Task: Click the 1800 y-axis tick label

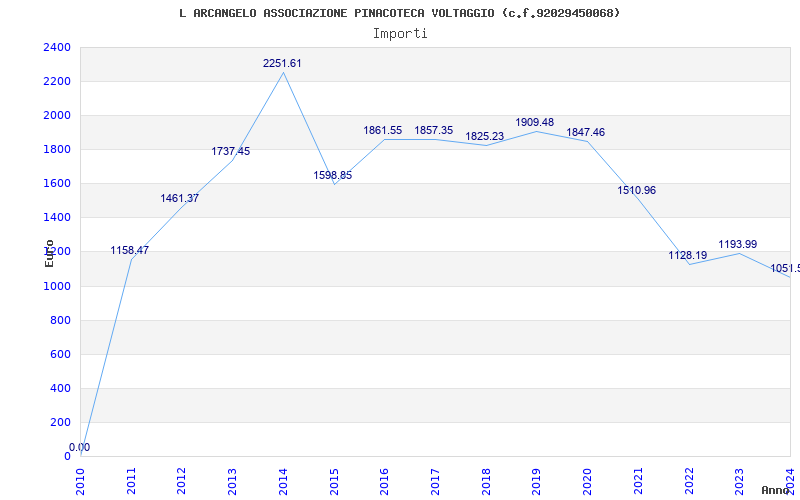Action: [57, 149]
